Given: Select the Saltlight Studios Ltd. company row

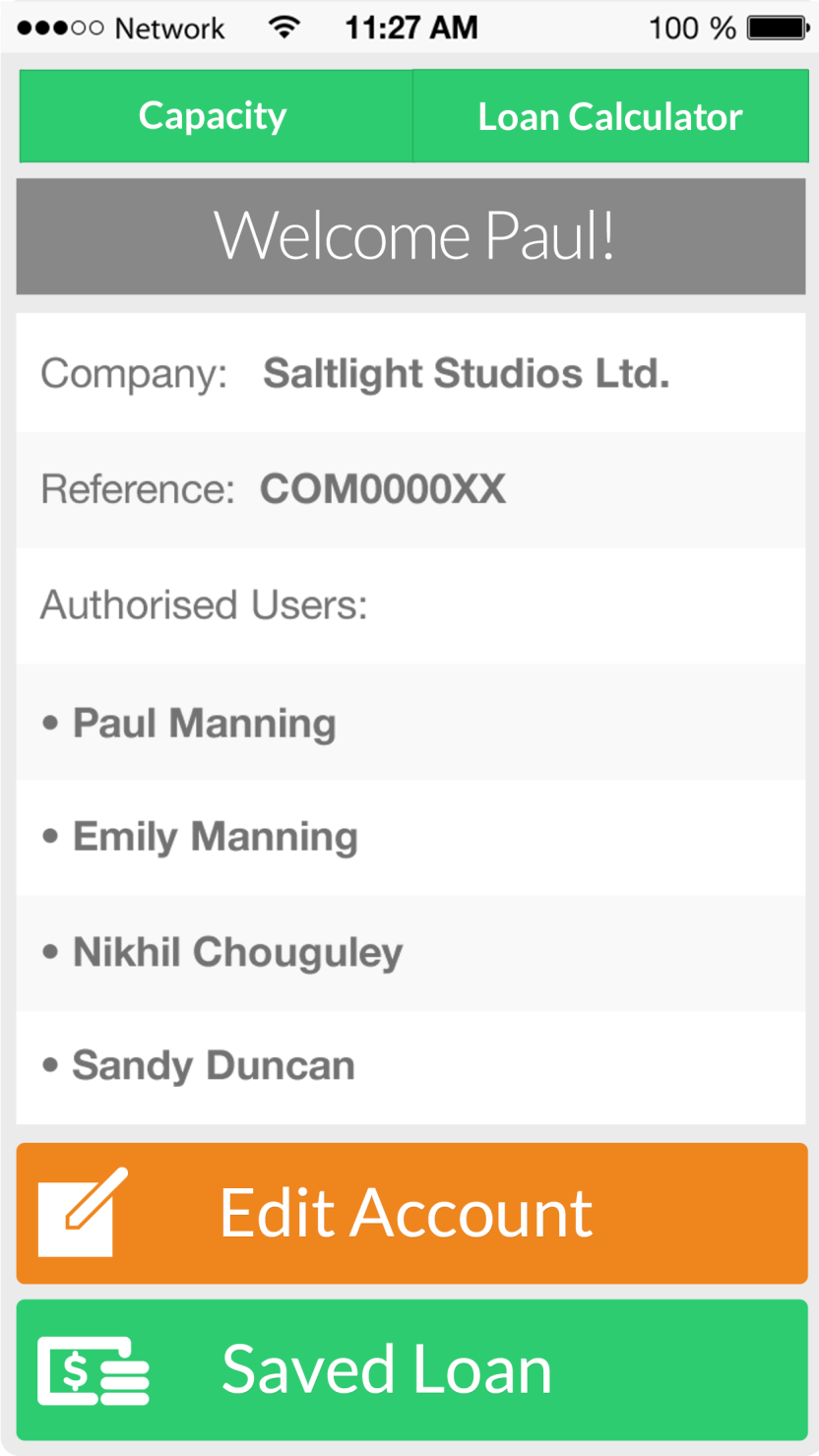Looking at the screenshot, I should 411,373.
